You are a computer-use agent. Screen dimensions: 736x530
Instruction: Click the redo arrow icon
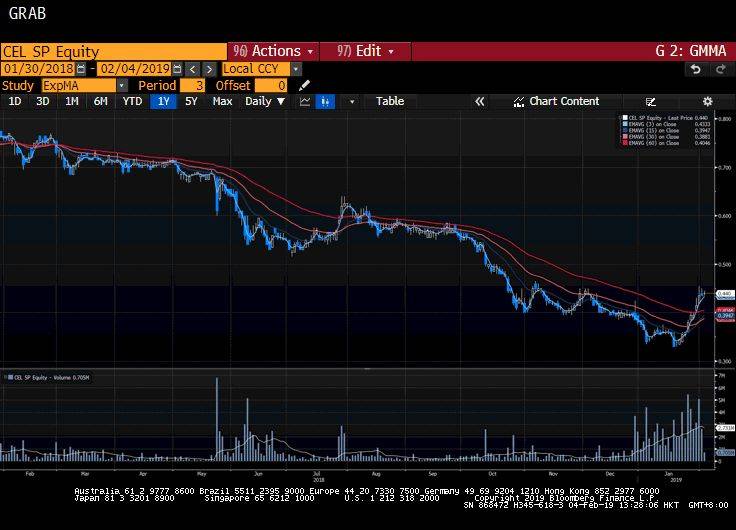[719, 69]
